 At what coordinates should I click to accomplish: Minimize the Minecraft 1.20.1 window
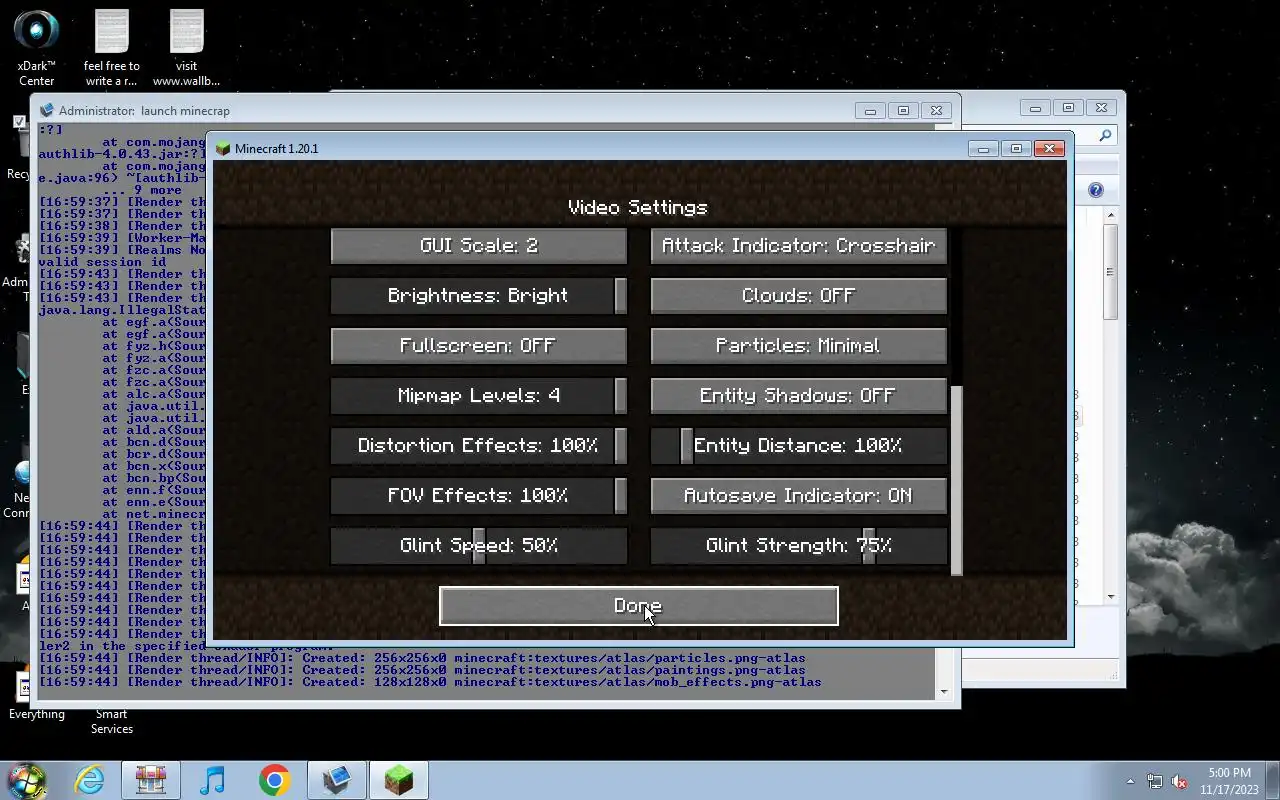984,148
